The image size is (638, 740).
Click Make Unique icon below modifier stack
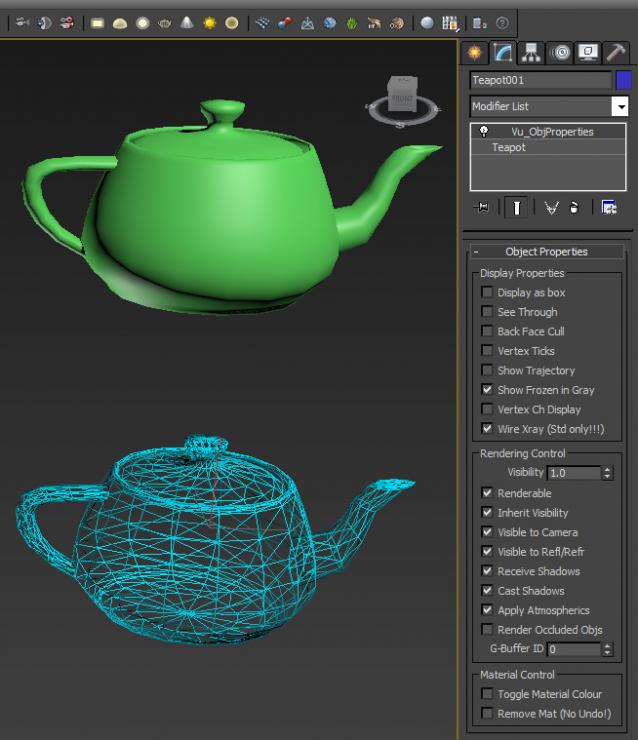[551, 207]
